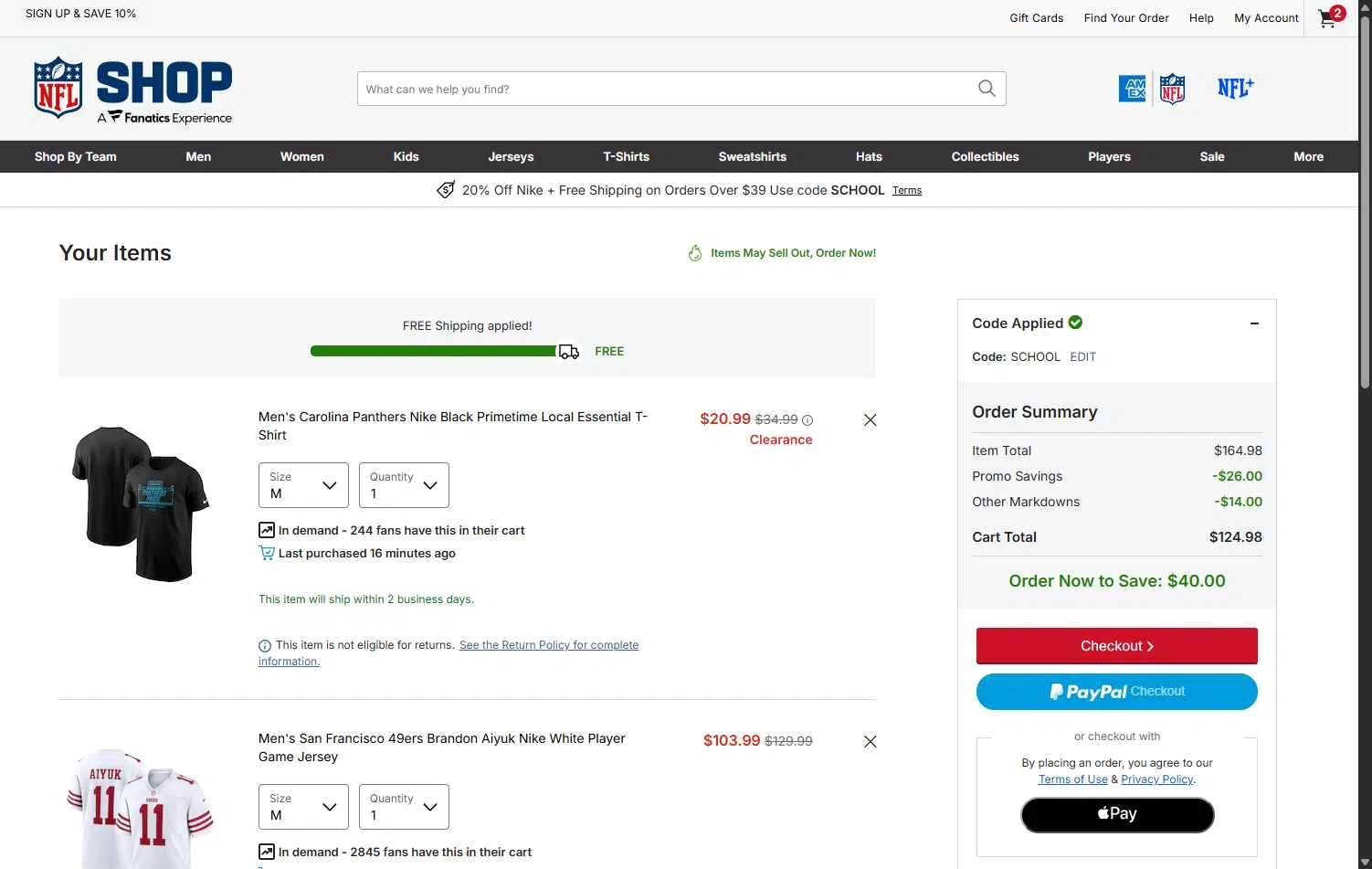The height and width of the screenshot is (869, 1372).
Task: Click the return eligibility info icon
Action: pos(265,645)
